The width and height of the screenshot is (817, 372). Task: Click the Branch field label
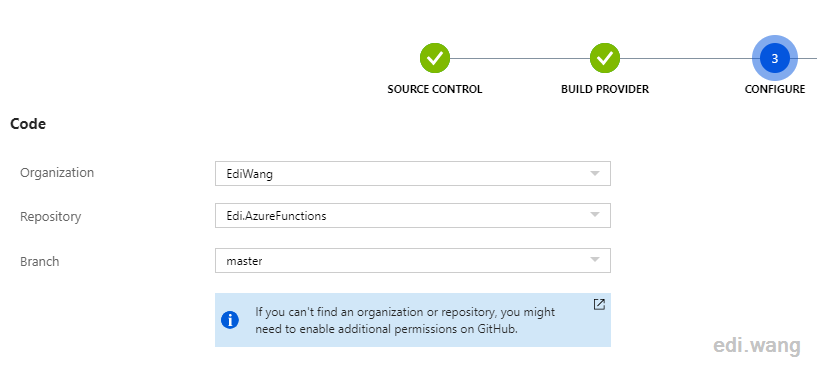coord(40,261)
